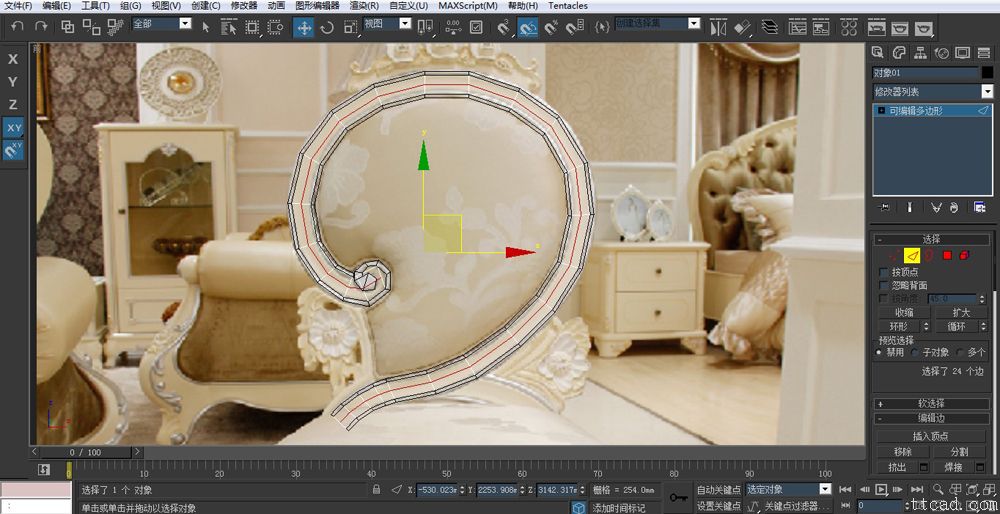Activate the Select and Rotate tool

coord(327,27)
